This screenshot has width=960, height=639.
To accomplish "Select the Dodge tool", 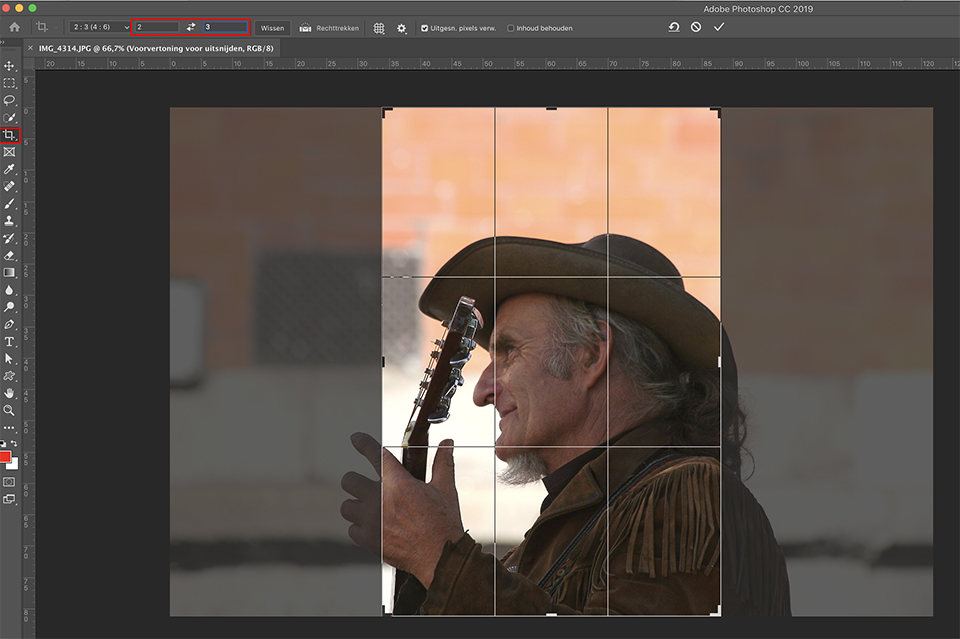I will click(x=9, y=307).
